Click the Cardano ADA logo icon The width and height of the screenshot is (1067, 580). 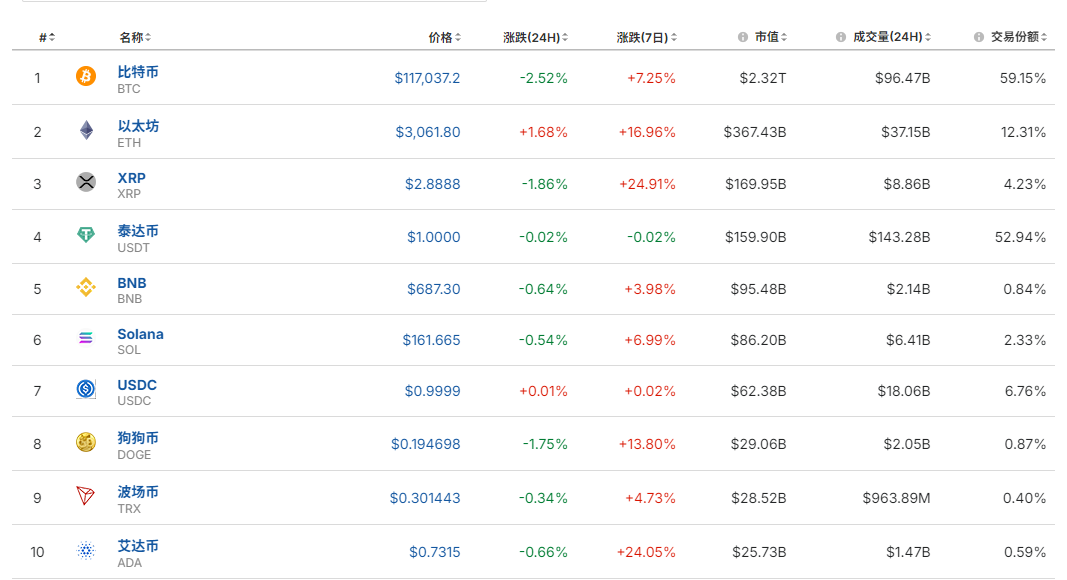(86, 550)
